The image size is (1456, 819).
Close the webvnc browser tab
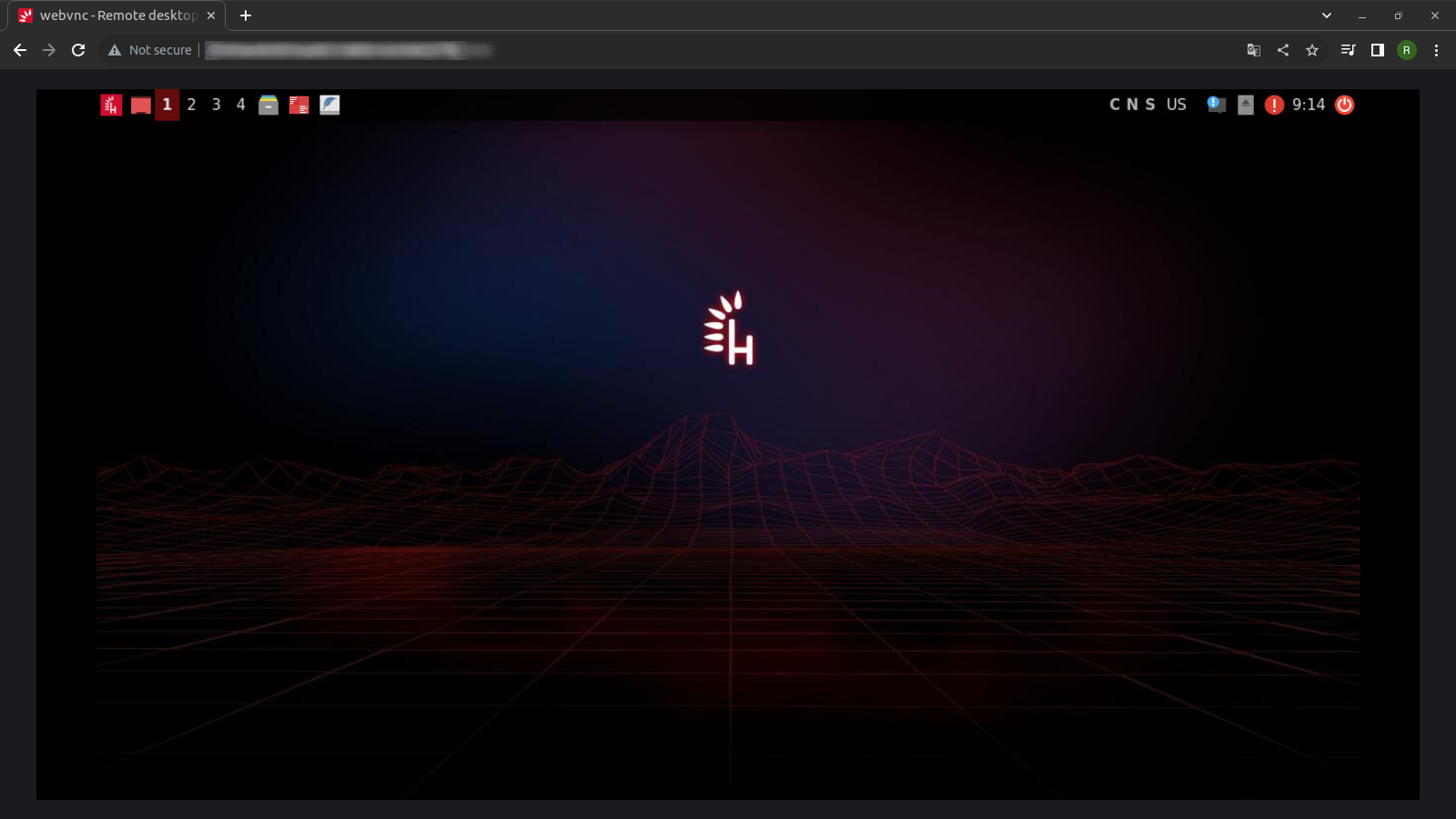point(211,15)
